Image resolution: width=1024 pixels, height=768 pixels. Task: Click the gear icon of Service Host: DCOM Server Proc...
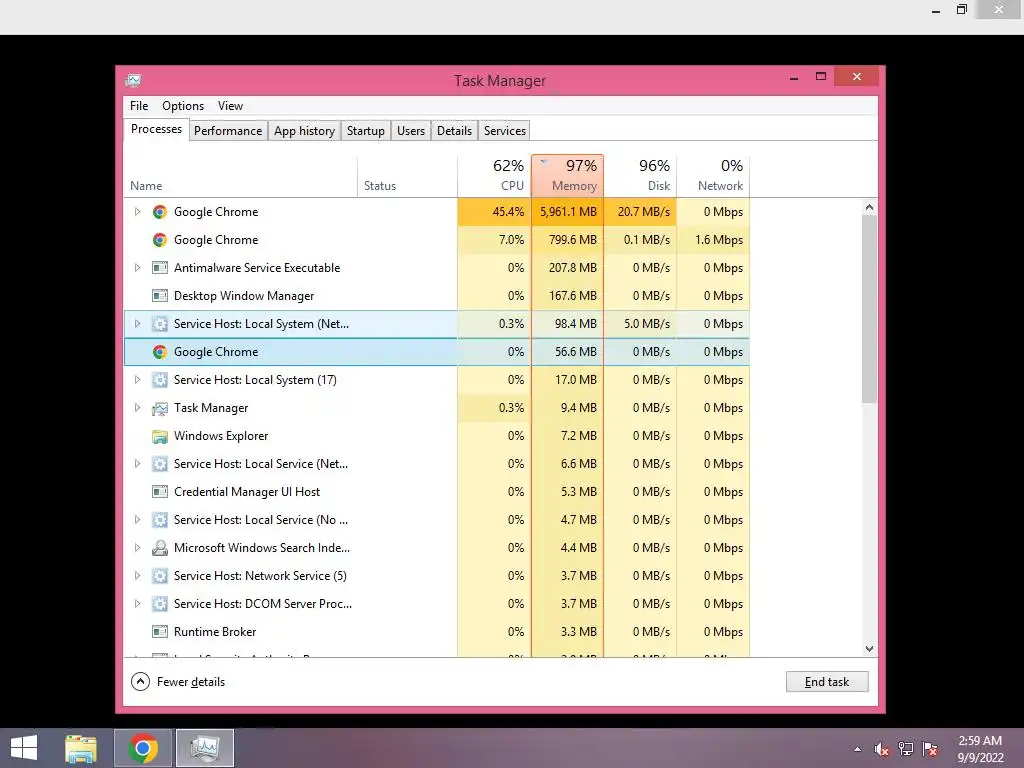click(x=160, y=604)
